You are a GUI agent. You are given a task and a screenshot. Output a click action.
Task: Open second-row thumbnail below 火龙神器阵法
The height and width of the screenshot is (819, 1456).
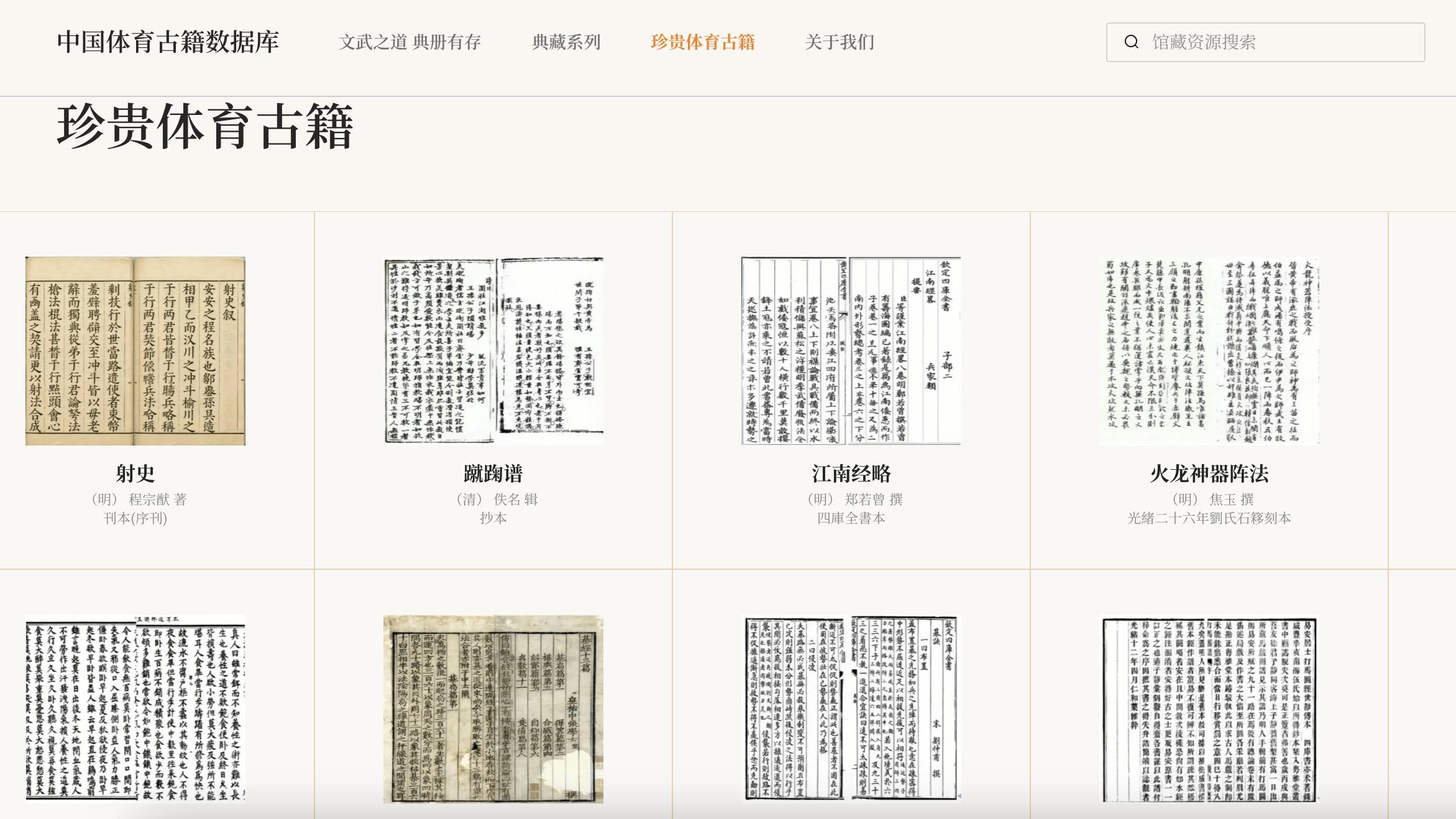coord(1209,709)
